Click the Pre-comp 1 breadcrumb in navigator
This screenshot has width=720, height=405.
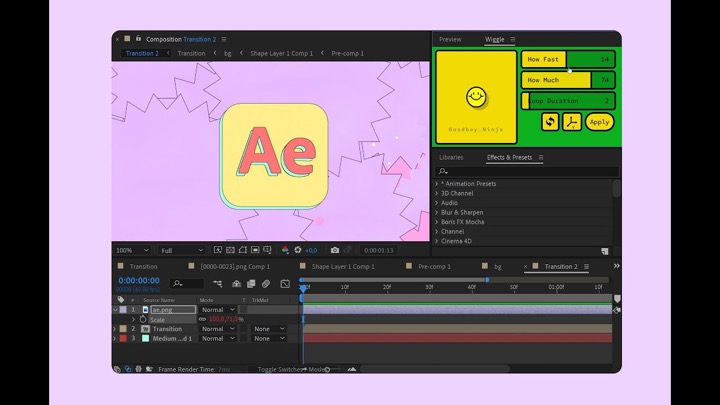347,53
